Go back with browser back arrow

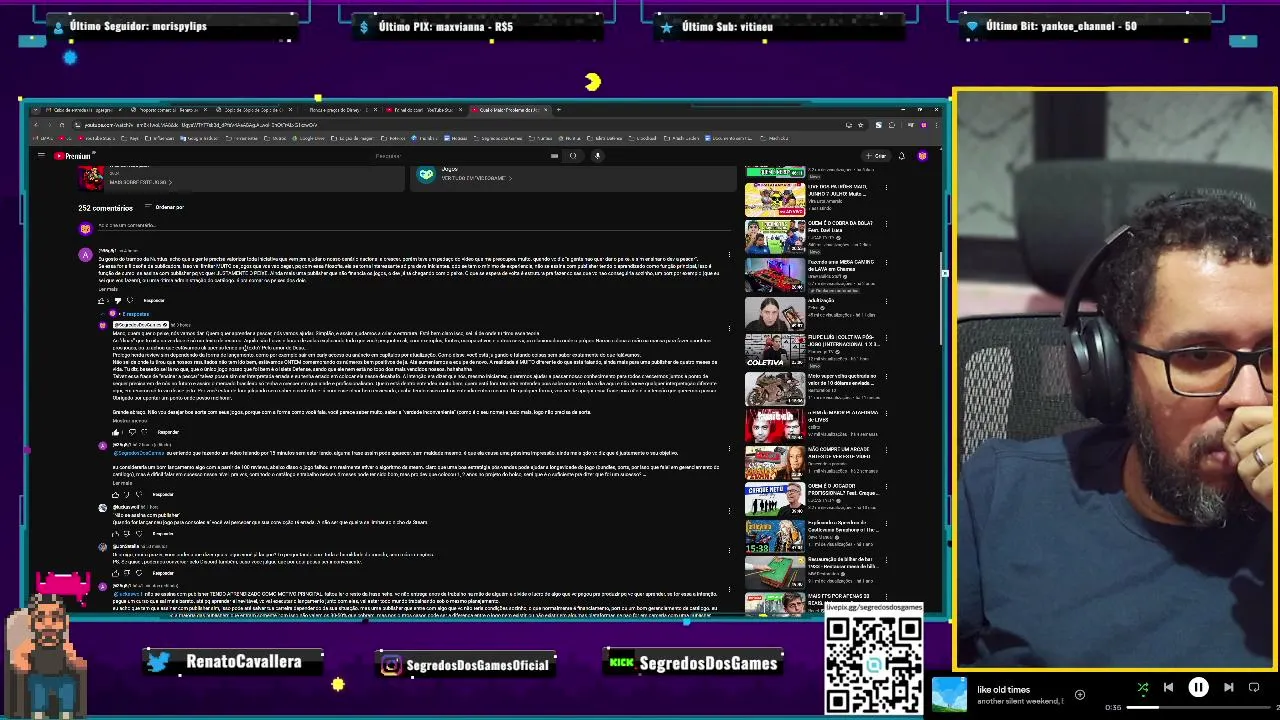(x=35, y=125)
